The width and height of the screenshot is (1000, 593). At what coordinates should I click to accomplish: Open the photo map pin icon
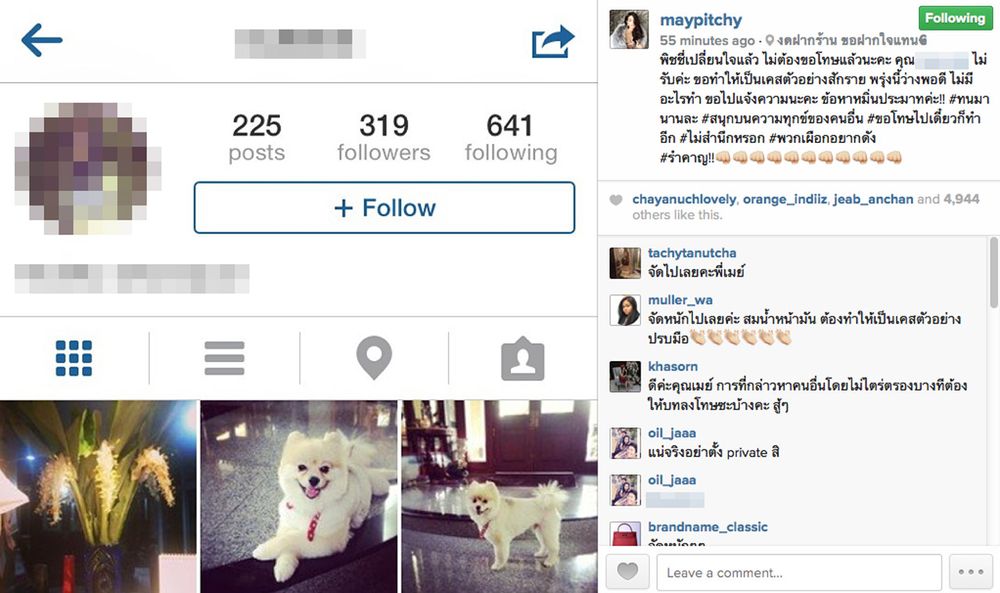point(374,358)
